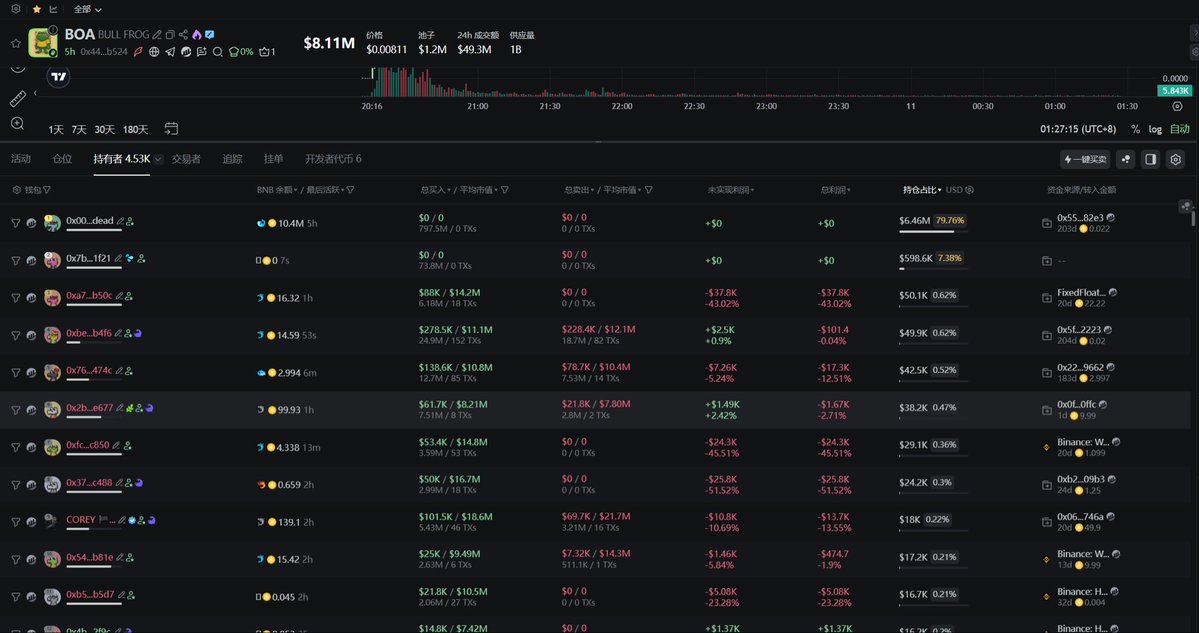The height and width of the screenshot is (633, 1199).
Task: Click the share icon next to BULL FROG
Action: click(x=183, y=35)
